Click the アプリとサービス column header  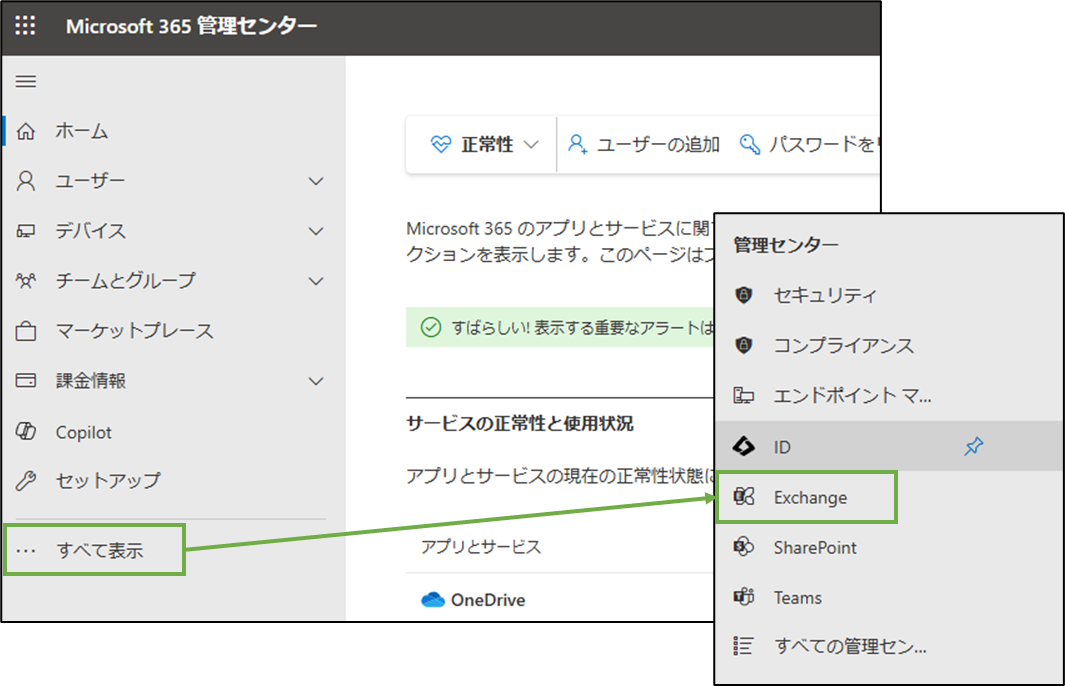[x=481, y=547]
